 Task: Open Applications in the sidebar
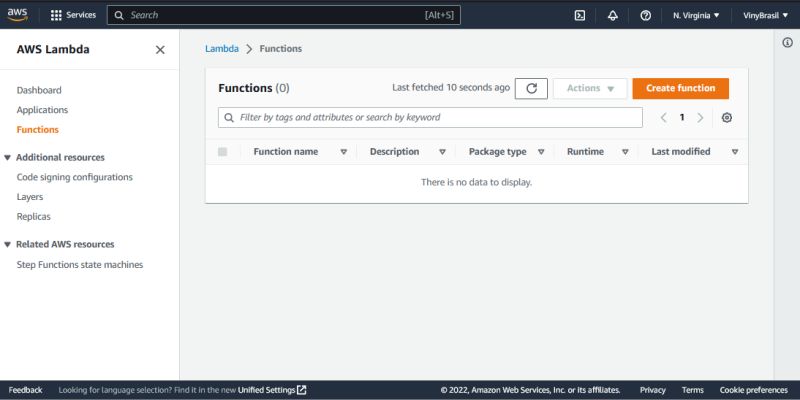click(x=42, y=110)
